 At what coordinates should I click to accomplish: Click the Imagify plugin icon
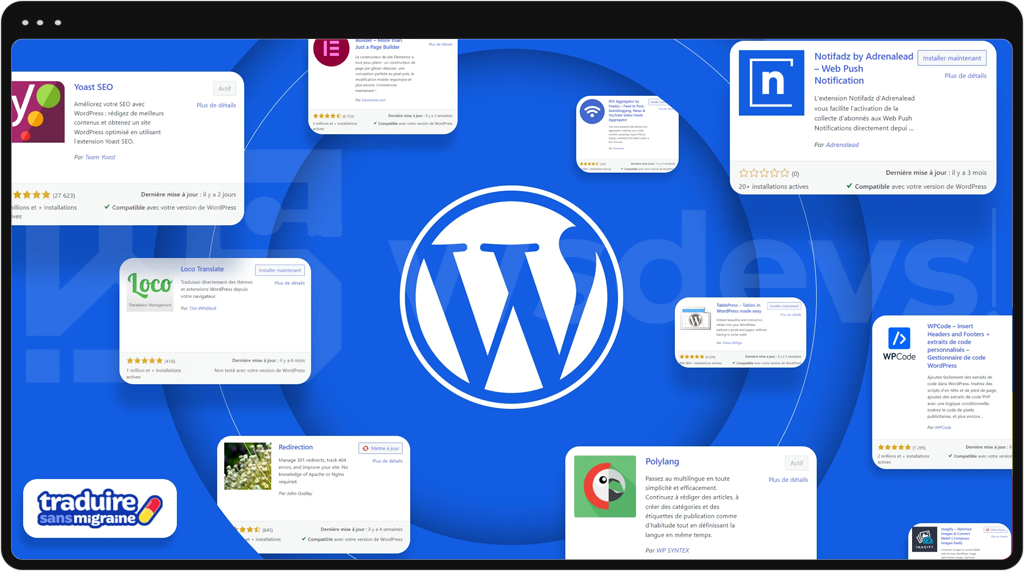(925, 540)
